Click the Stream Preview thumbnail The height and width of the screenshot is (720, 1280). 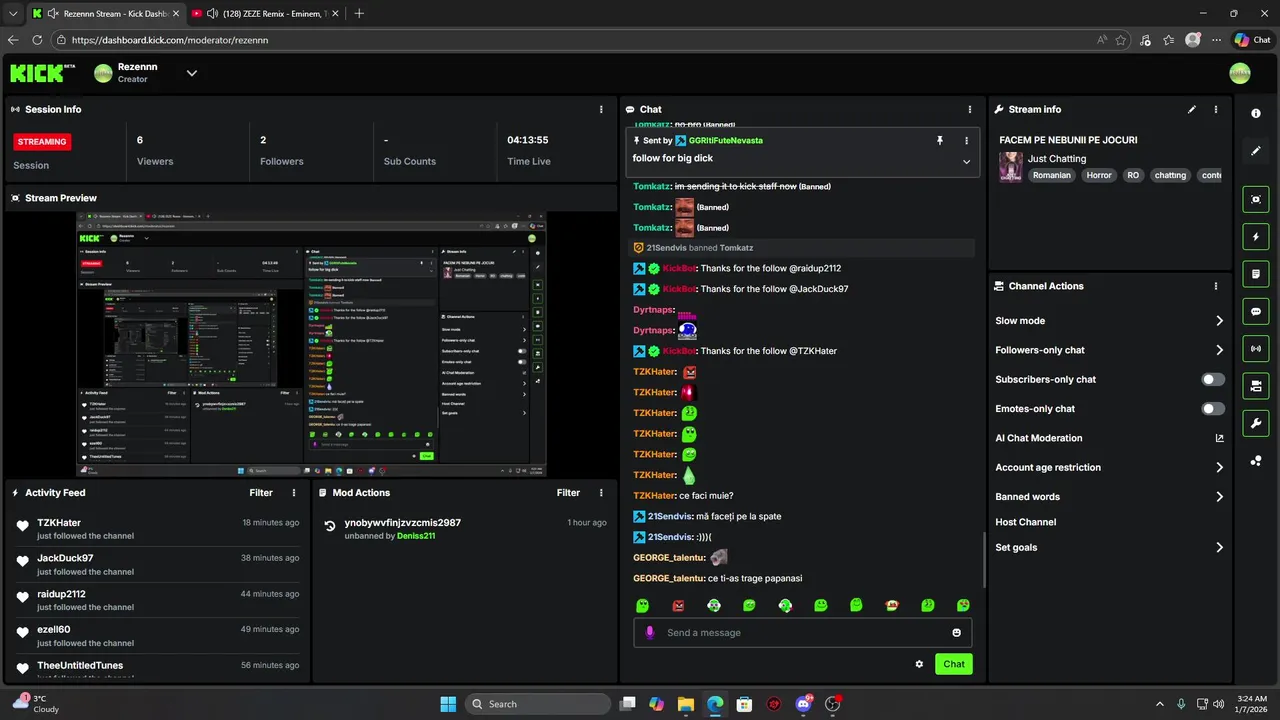pyautogui.click(x=312, y=344)
